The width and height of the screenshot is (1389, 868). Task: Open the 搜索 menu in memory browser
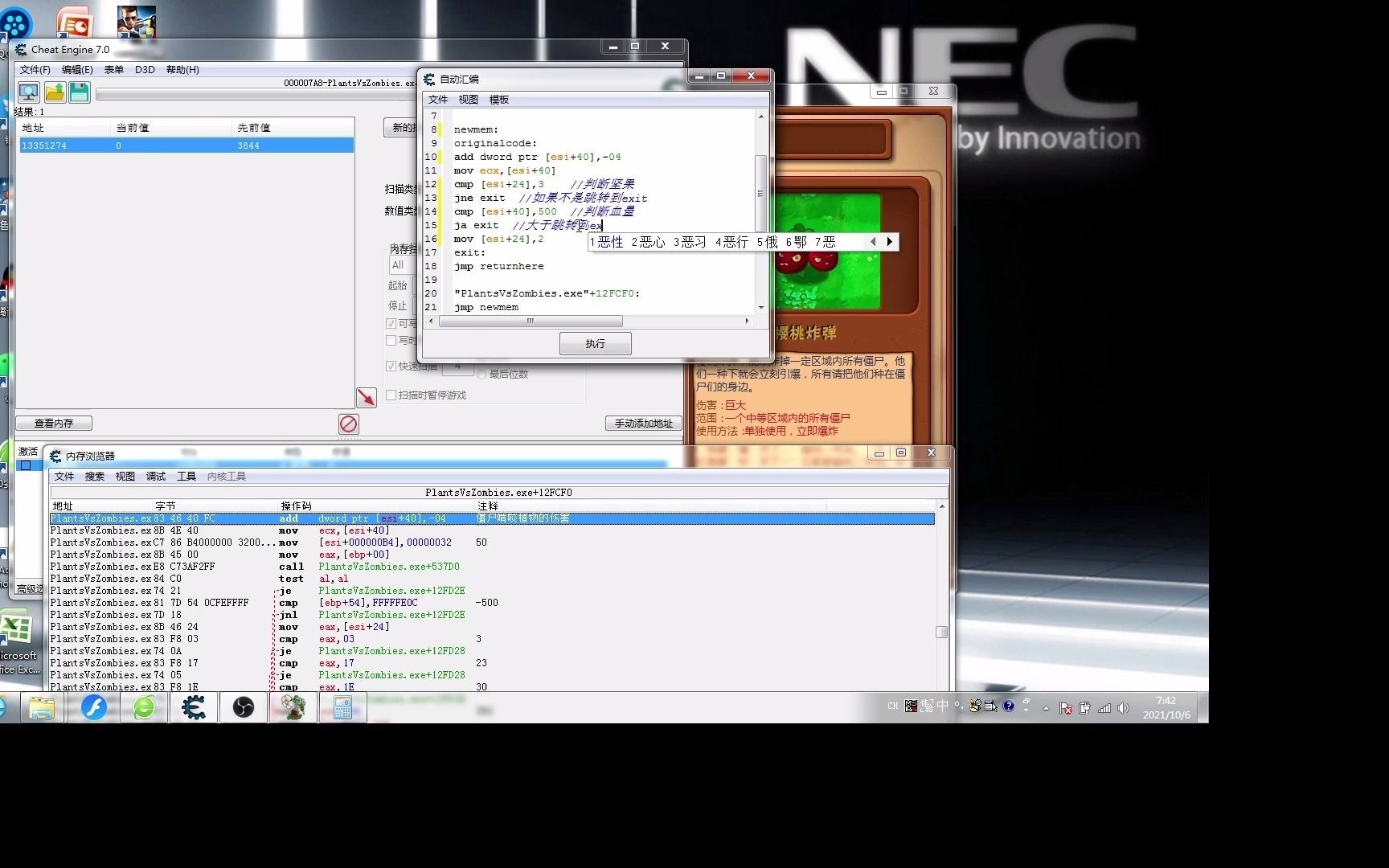pos(95,477)
